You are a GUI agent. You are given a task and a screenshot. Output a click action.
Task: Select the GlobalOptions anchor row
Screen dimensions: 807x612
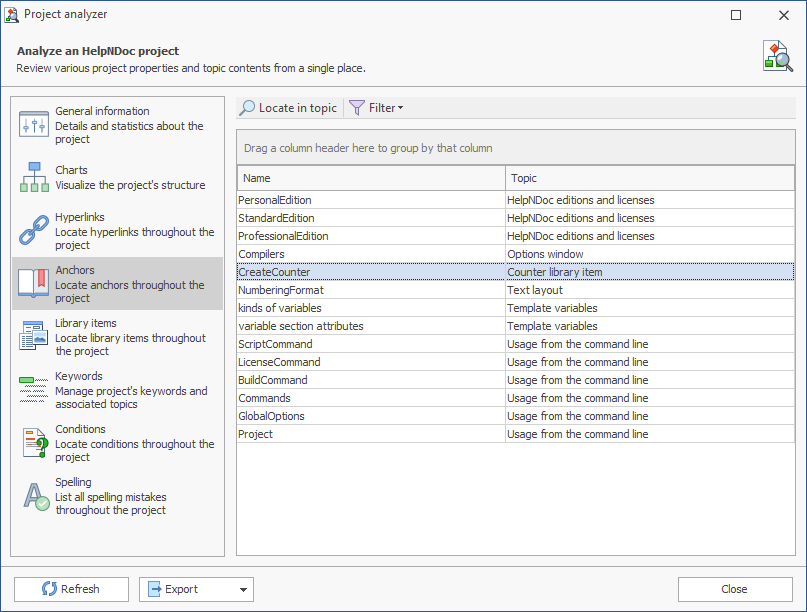pyautogui.click(x=516, y=416)
